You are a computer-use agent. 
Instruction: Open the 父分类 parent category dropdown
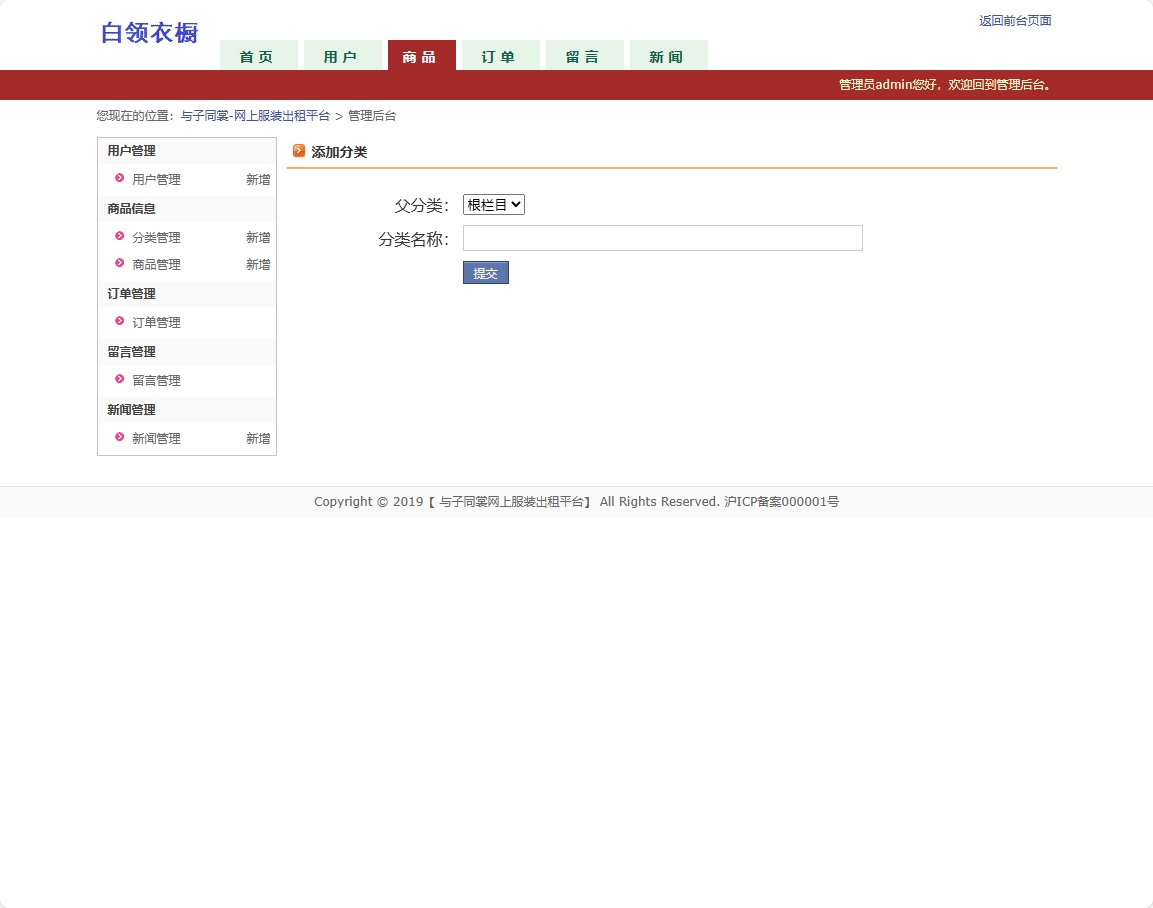pyautogui.click(x=492, y=204)
